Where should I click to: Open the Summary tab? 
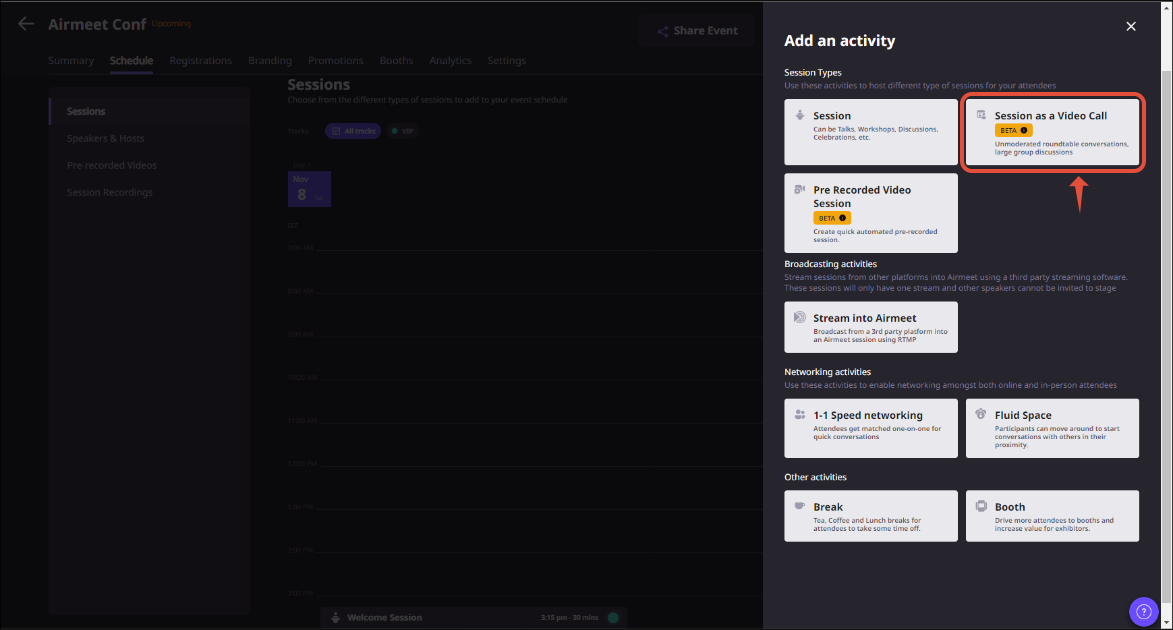tap(71, 61)
